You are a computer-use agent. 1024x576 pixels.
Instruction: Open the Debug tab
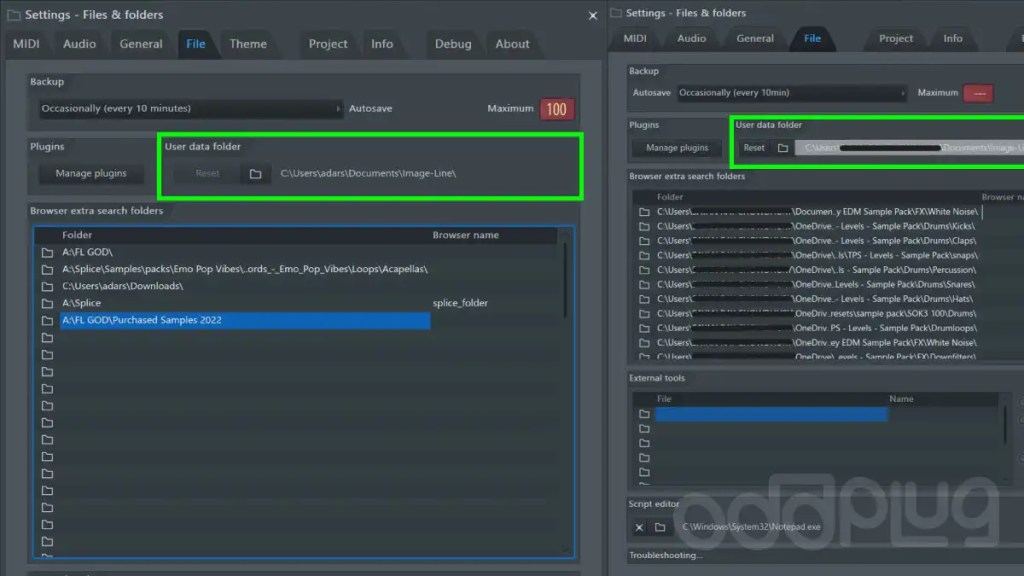453,44
